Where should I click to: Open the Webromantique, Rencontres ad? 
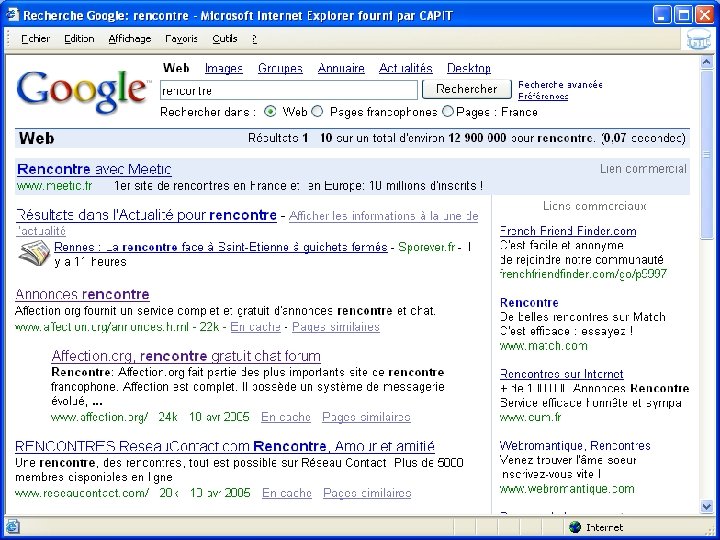575,446
